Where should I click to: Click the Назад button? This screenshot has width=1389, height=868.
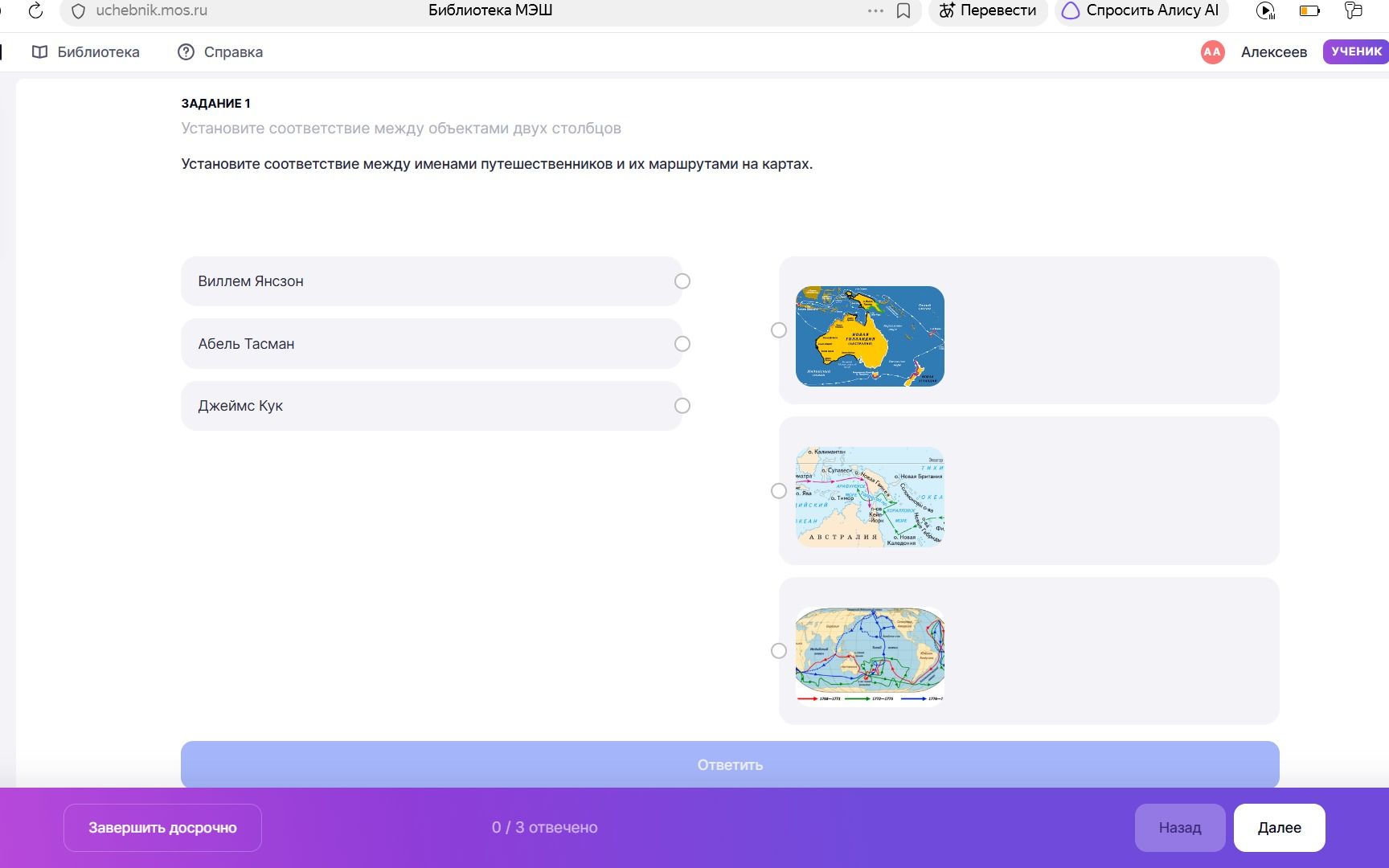[x=1180, y=828]
